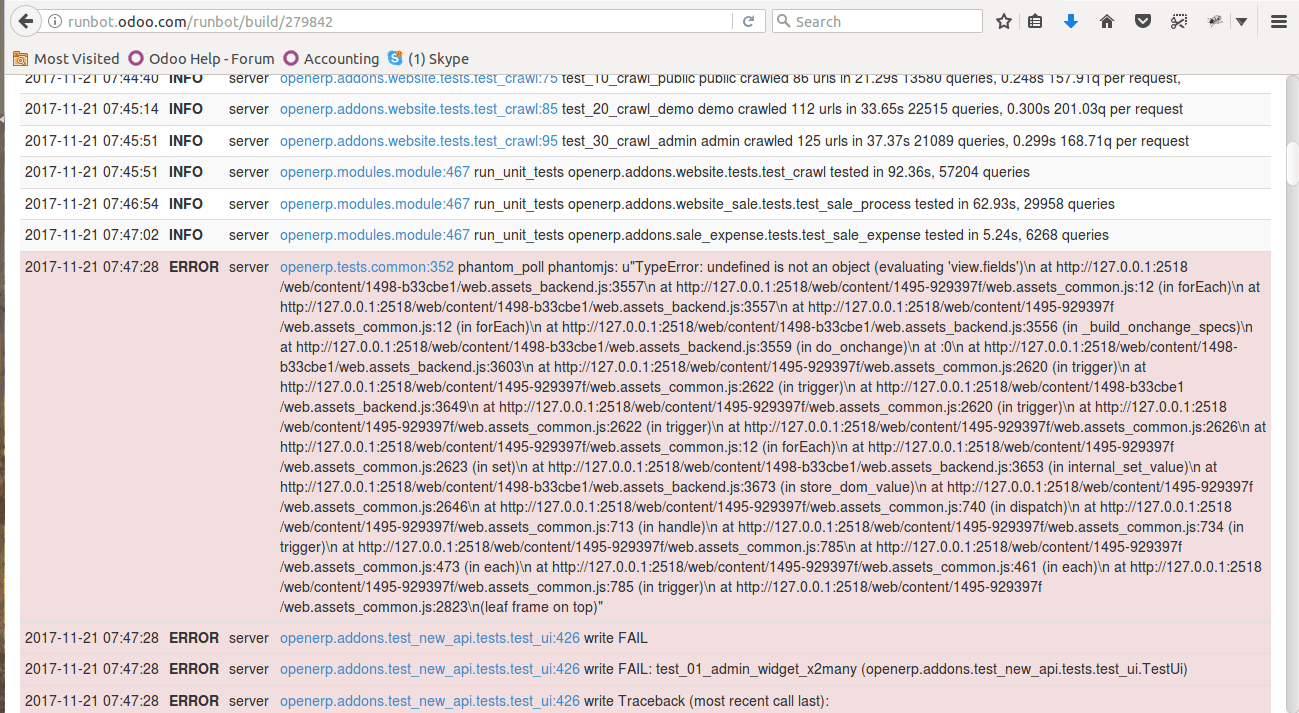
Task: Focus the runbot.odoo.com address bar
Action: point(400,21)
